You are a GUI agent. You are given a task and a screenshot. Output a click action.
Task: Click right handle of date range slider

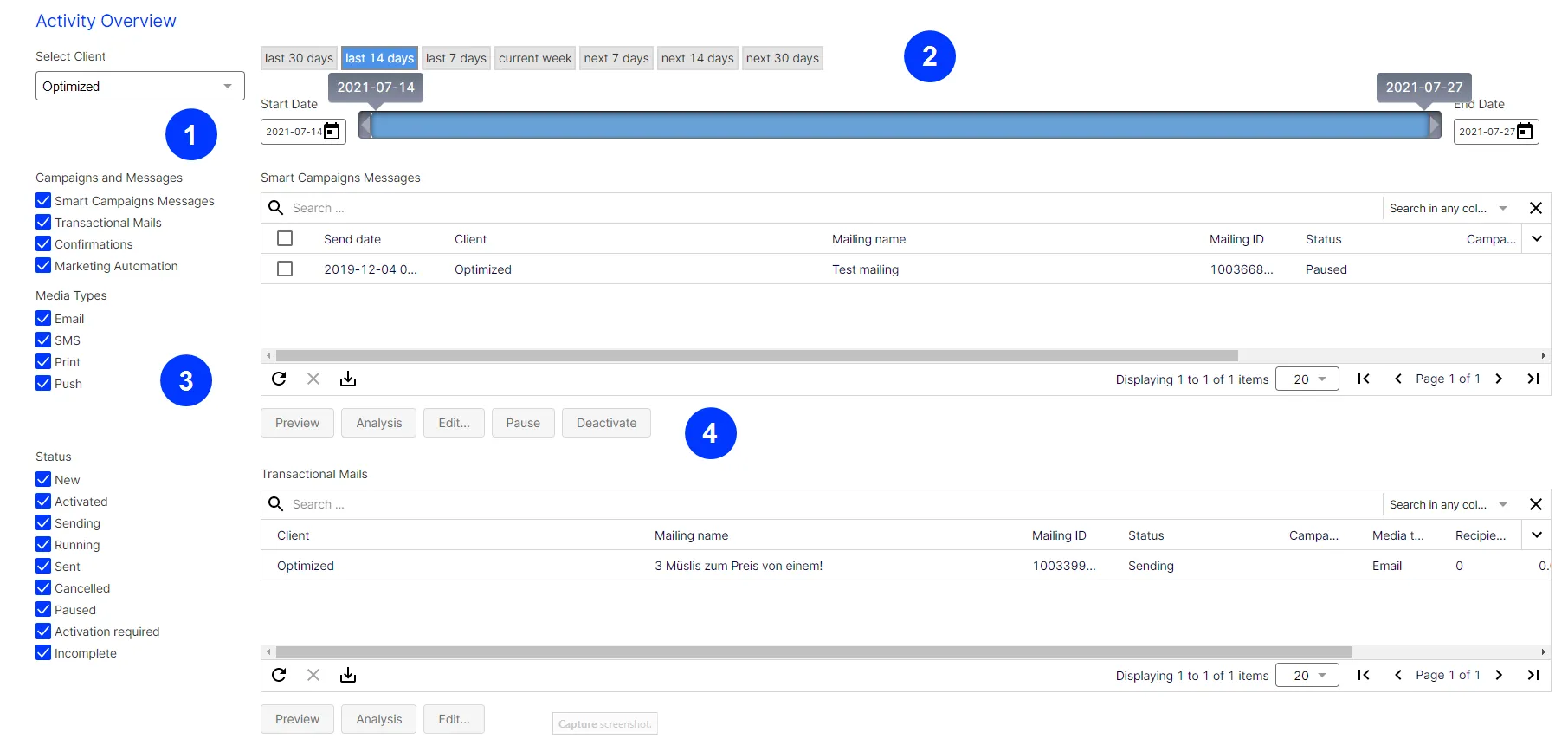1435,126
